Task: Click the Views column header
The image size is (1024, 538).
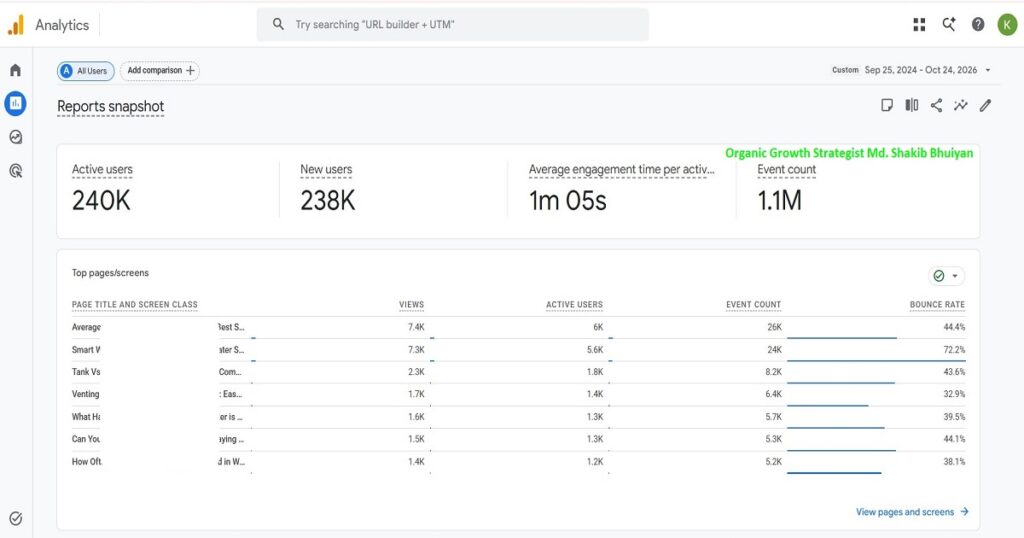Action: pyautogui.click(x=411, y=304)
